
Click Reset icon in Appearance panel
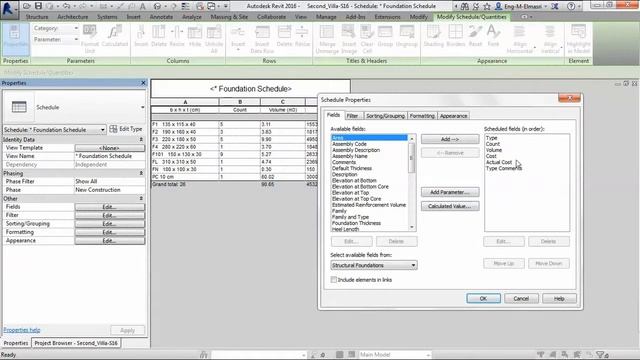coord(475,36)
